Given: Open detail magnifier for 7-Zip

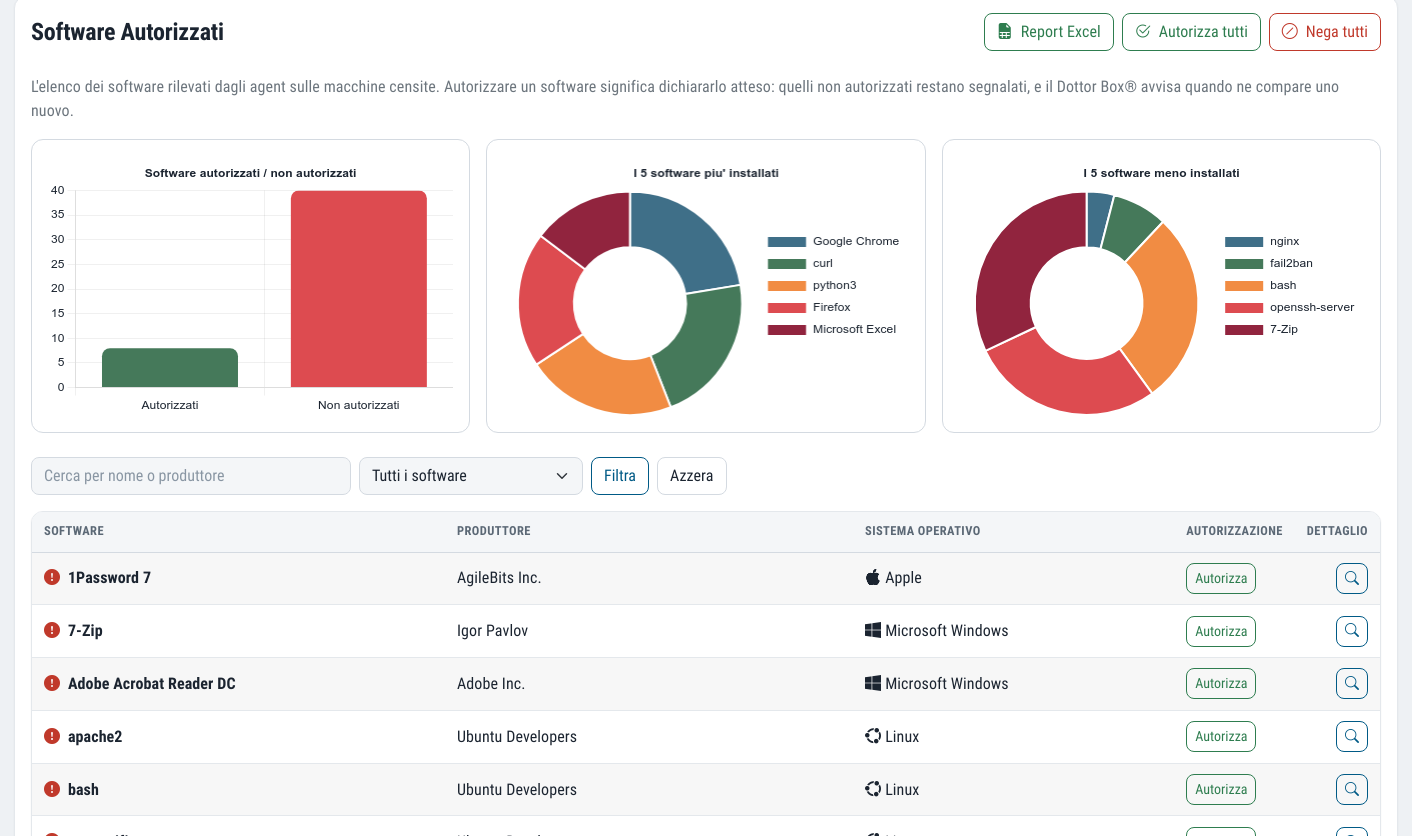Looking at the screenshot, I should [1352, 631].
